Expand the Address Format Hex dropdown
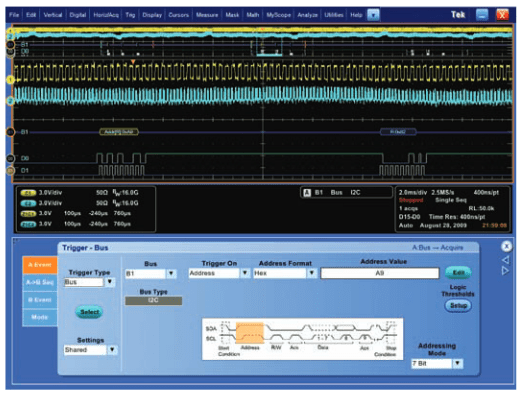 (312, 273)
